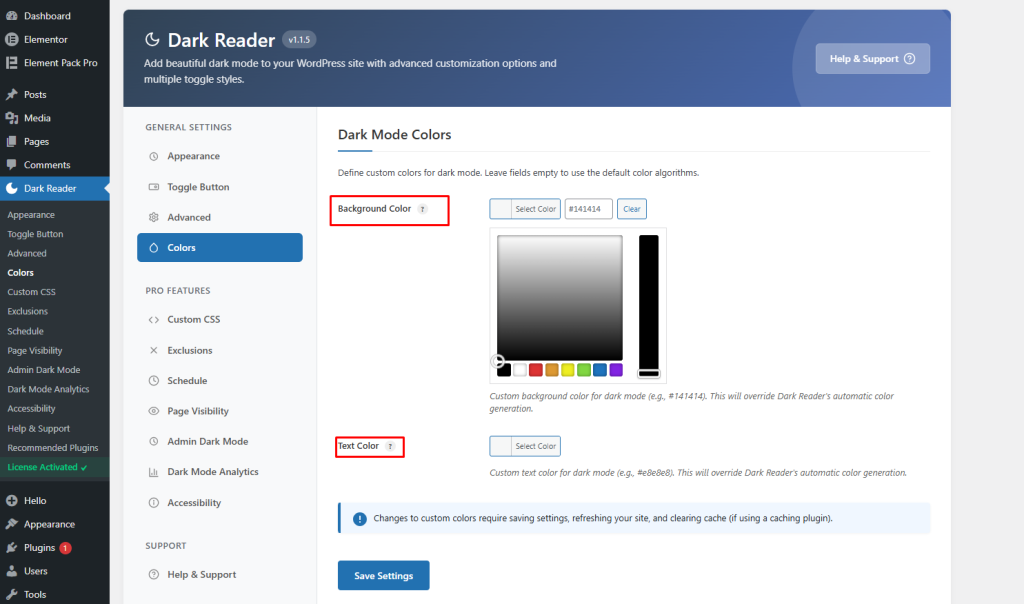Open the Accessibility settings tab
Screen dimensions: 1024x604
tap(219, 502)
